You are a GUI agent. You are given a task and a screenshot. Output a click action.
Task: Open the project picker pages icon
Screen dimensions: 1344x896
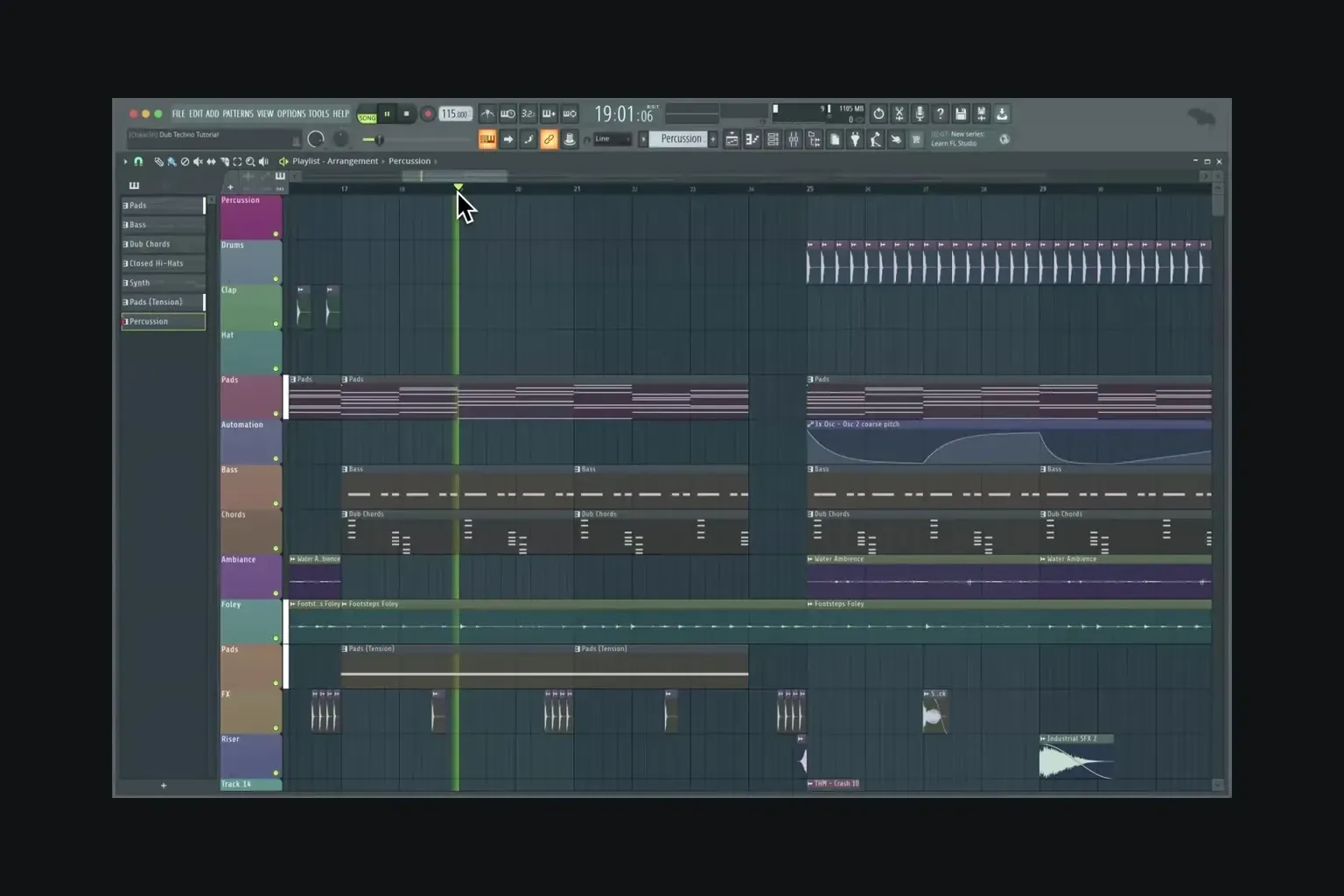835,139
